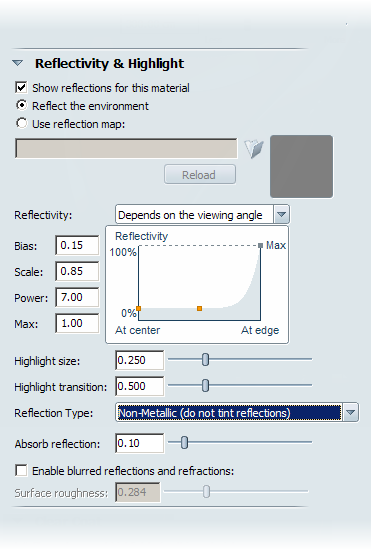Click the Reload button
The image size is (371, 550).
point(200,174)
